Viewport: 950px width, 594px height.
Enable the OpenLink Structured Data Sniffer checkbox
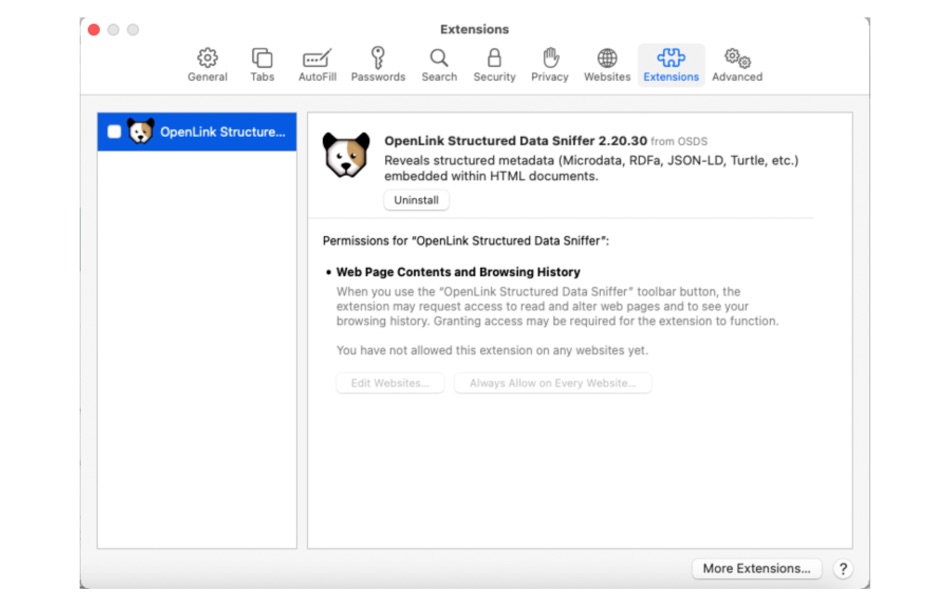[x=114, y=132]
